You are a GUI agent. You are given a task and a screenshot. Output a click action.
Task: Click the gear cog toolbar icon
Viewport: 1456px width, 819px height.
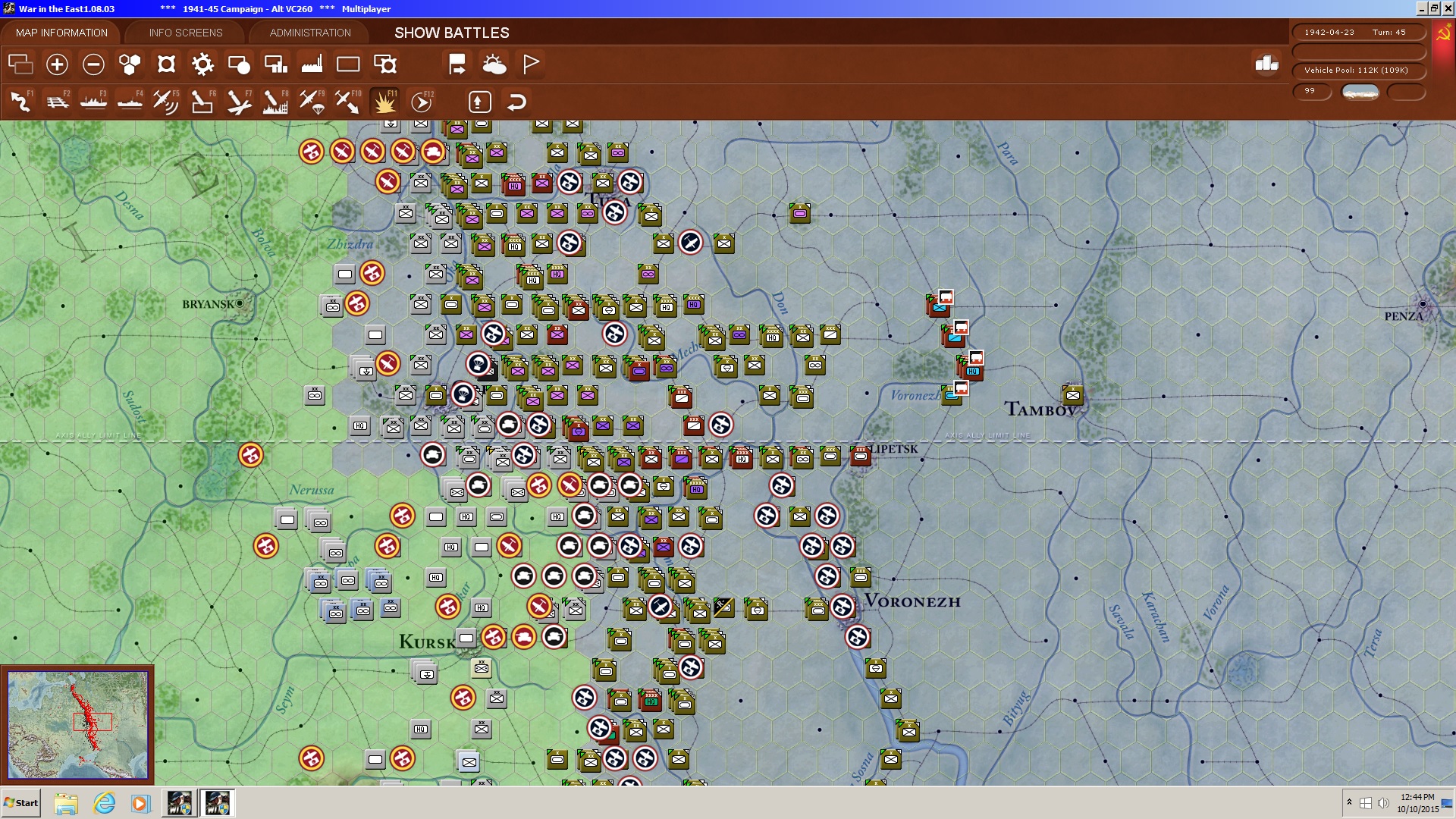point(202,64)
